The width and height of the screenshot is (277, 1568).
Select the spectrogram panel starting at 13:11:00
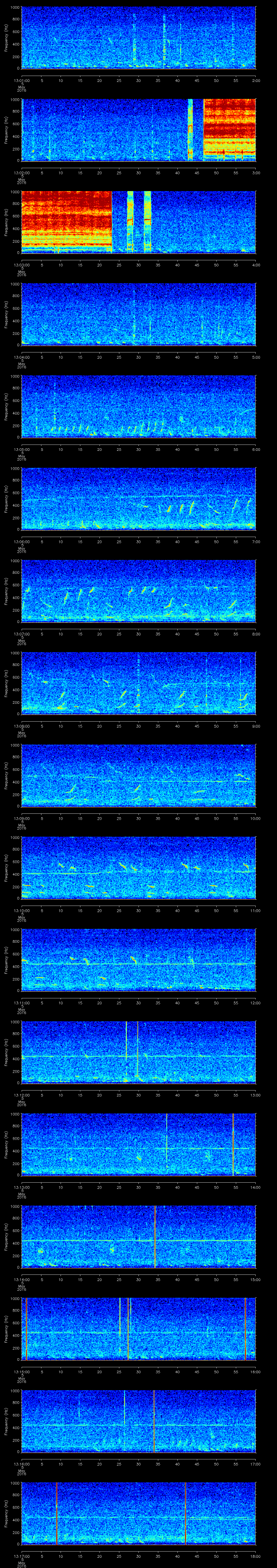139,960
